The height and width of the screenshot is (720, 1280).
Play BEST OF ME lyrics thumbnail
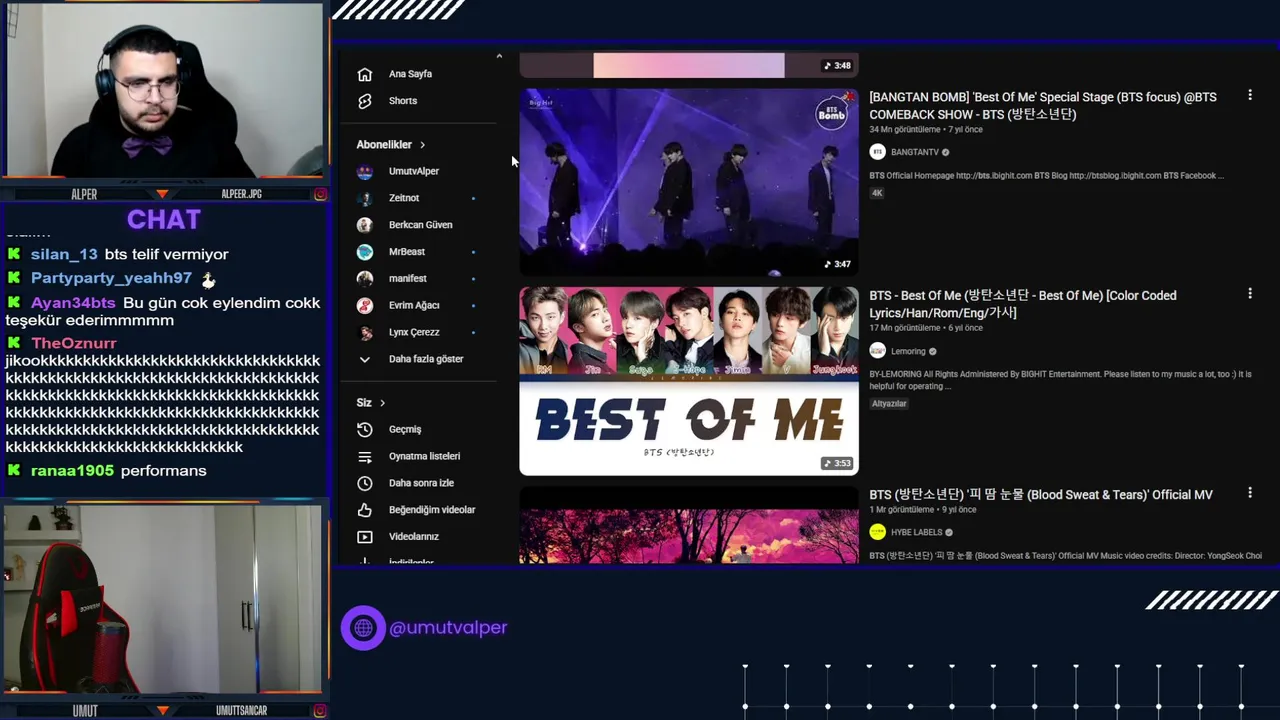689,381
